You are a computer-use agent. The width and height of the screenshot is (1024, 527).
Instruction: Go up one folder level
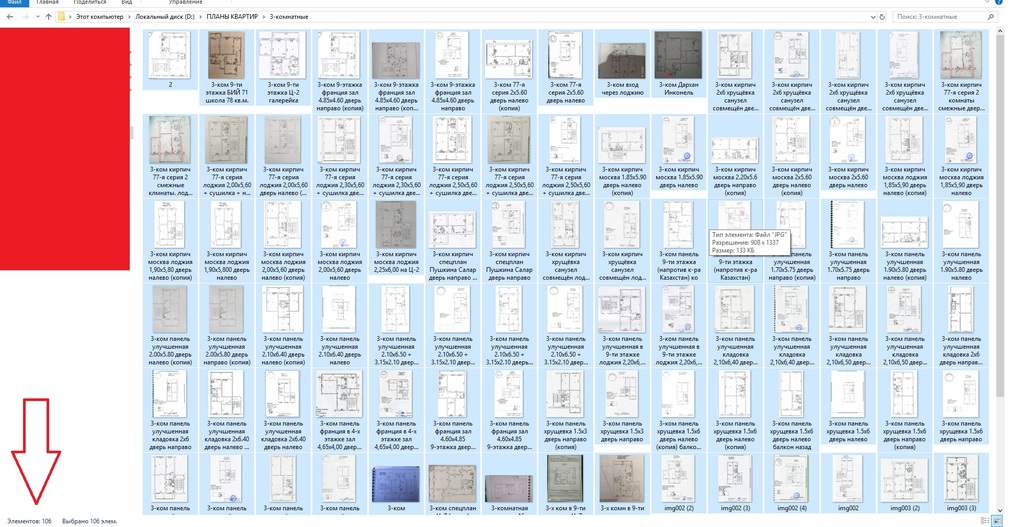click(x=48, y=17)
